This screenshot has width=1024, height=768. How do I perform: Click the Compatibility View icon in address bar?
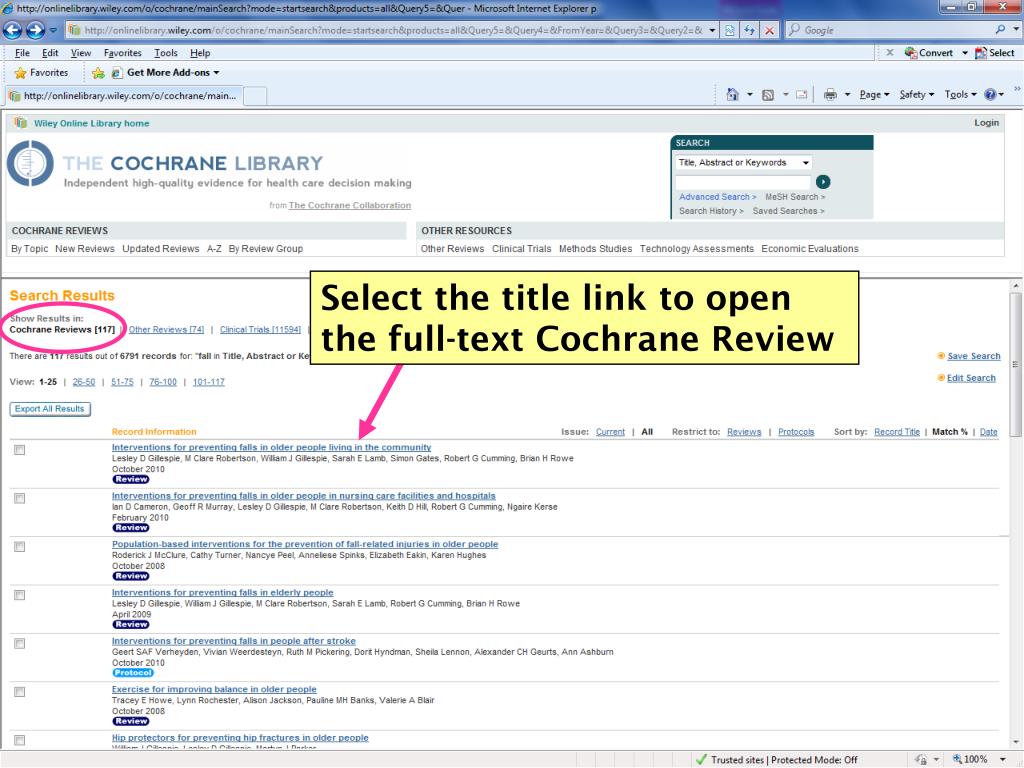pyautogui.click(x=729, y=30)
